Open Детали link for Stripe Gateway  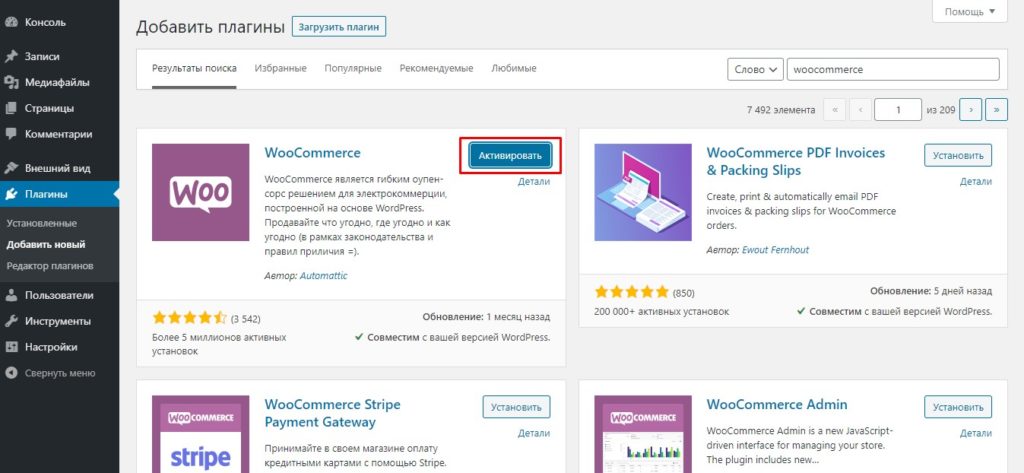[x=534, y=433]
